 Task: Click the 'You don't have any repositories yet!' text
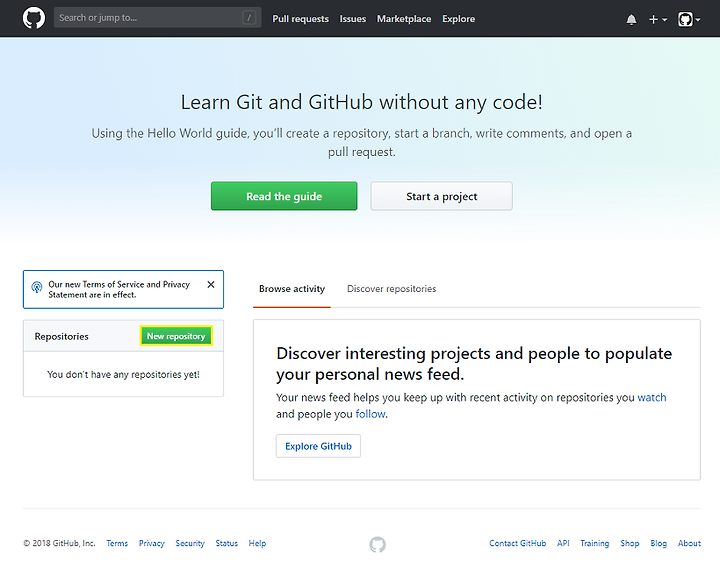point(123,375)
